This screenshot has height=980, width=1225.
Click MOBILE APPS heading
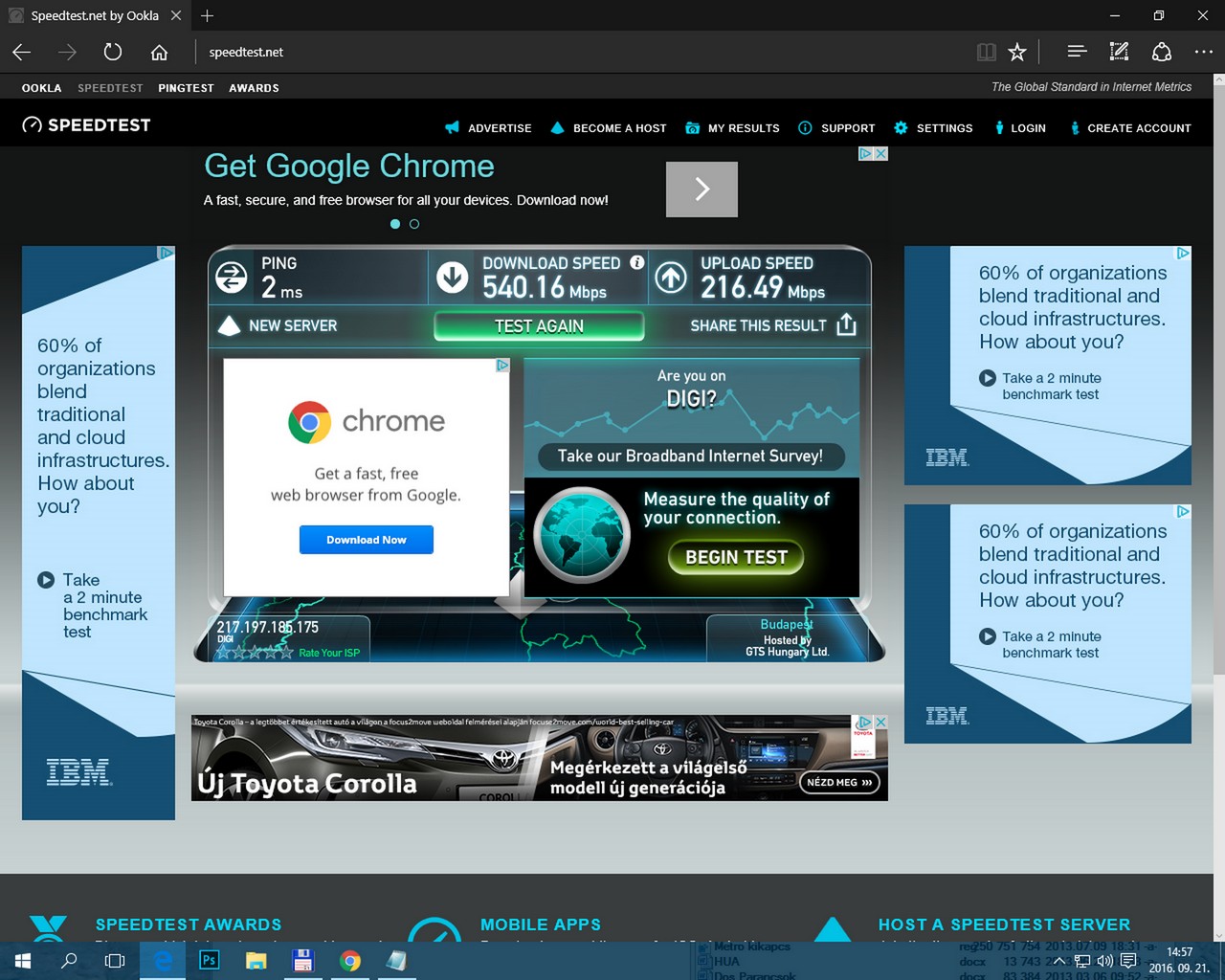tap(541, 924)
